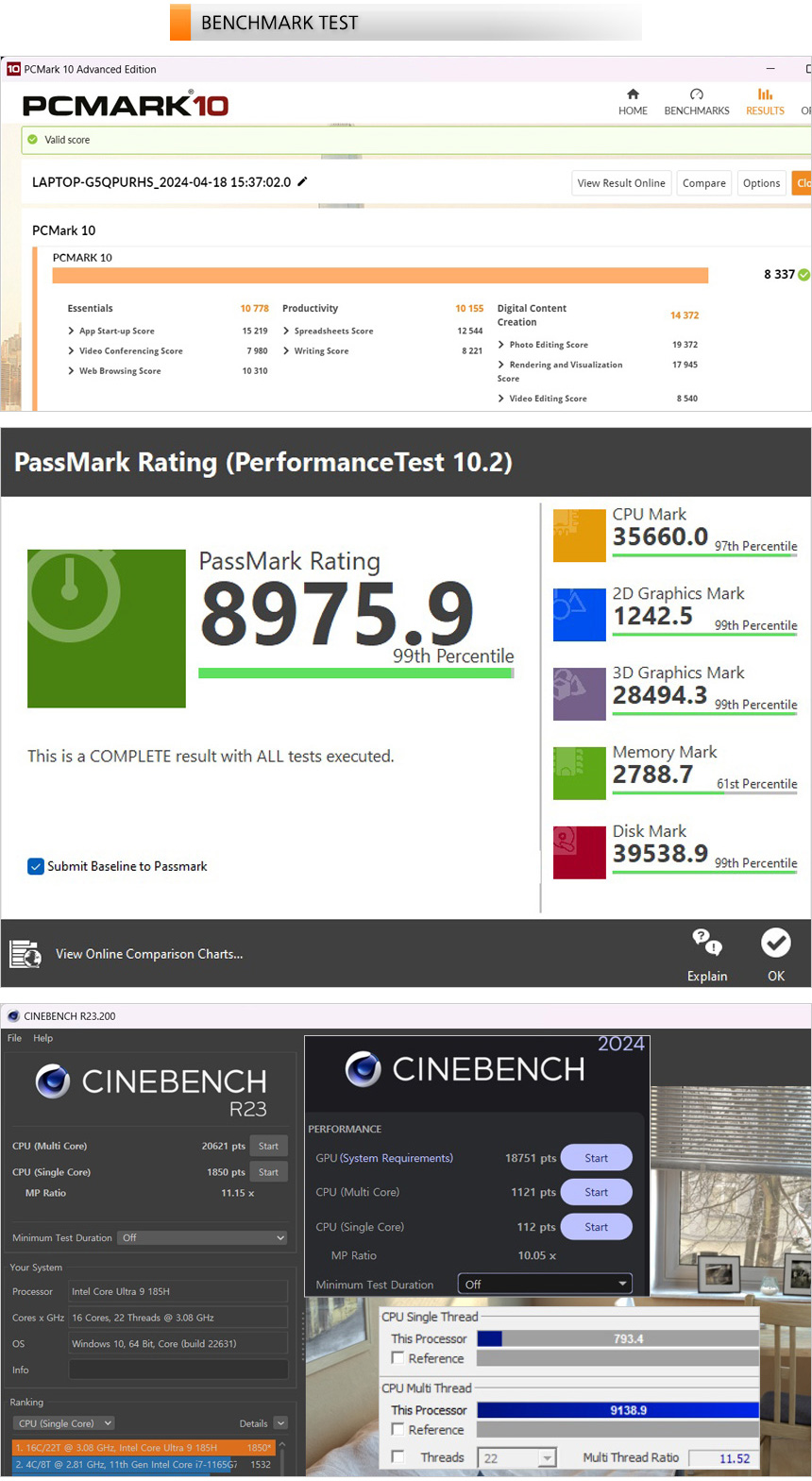Click the Cores x GHz field value

[x=178, y=1318]
